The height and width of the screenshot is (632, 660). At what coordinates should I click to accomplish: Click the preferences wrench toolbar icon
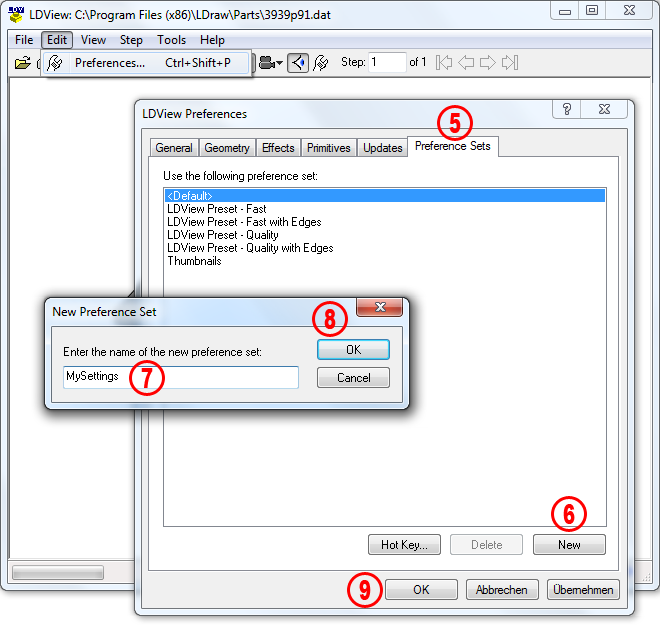tap(321, 63)
